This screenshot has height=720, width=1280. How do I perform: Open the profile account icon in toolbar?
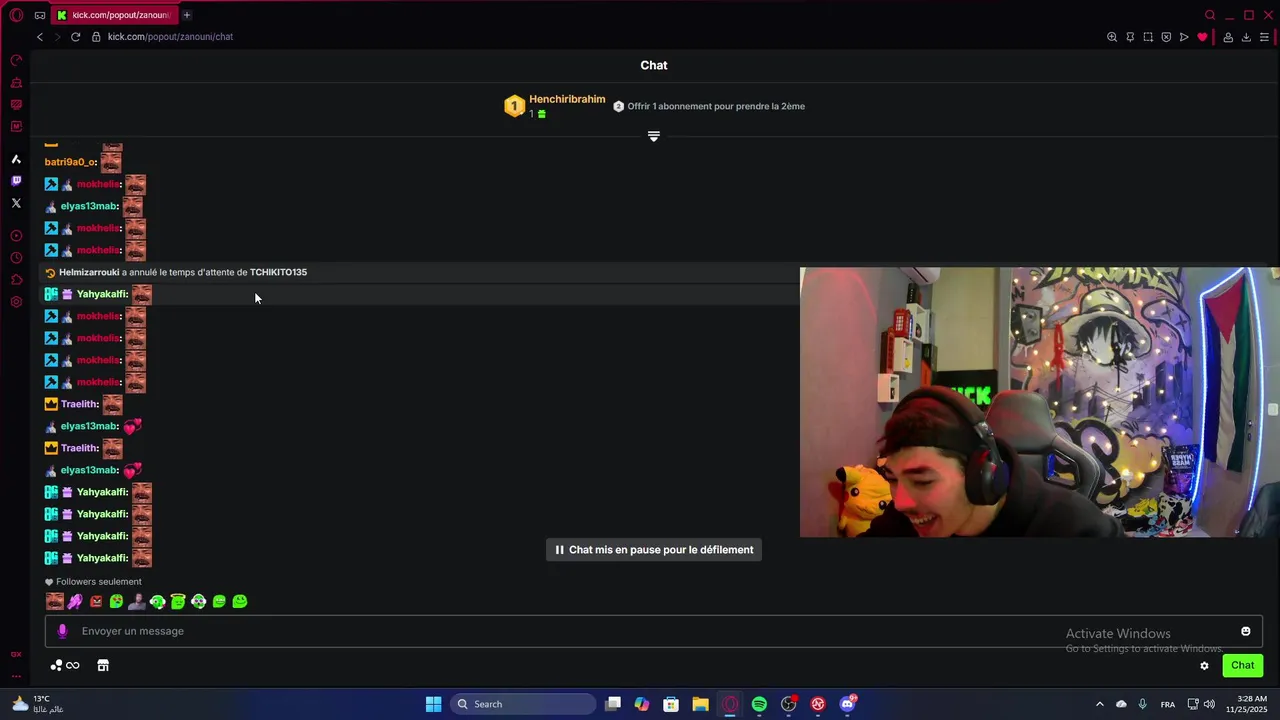pyautogui.click(x=1228, y=37)
